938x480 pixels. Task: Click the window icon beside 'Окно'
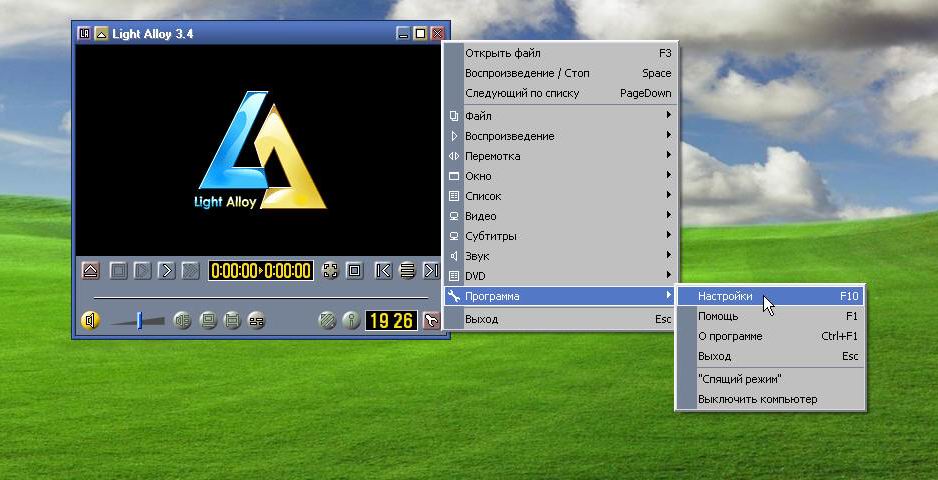(x=453, y=176)
